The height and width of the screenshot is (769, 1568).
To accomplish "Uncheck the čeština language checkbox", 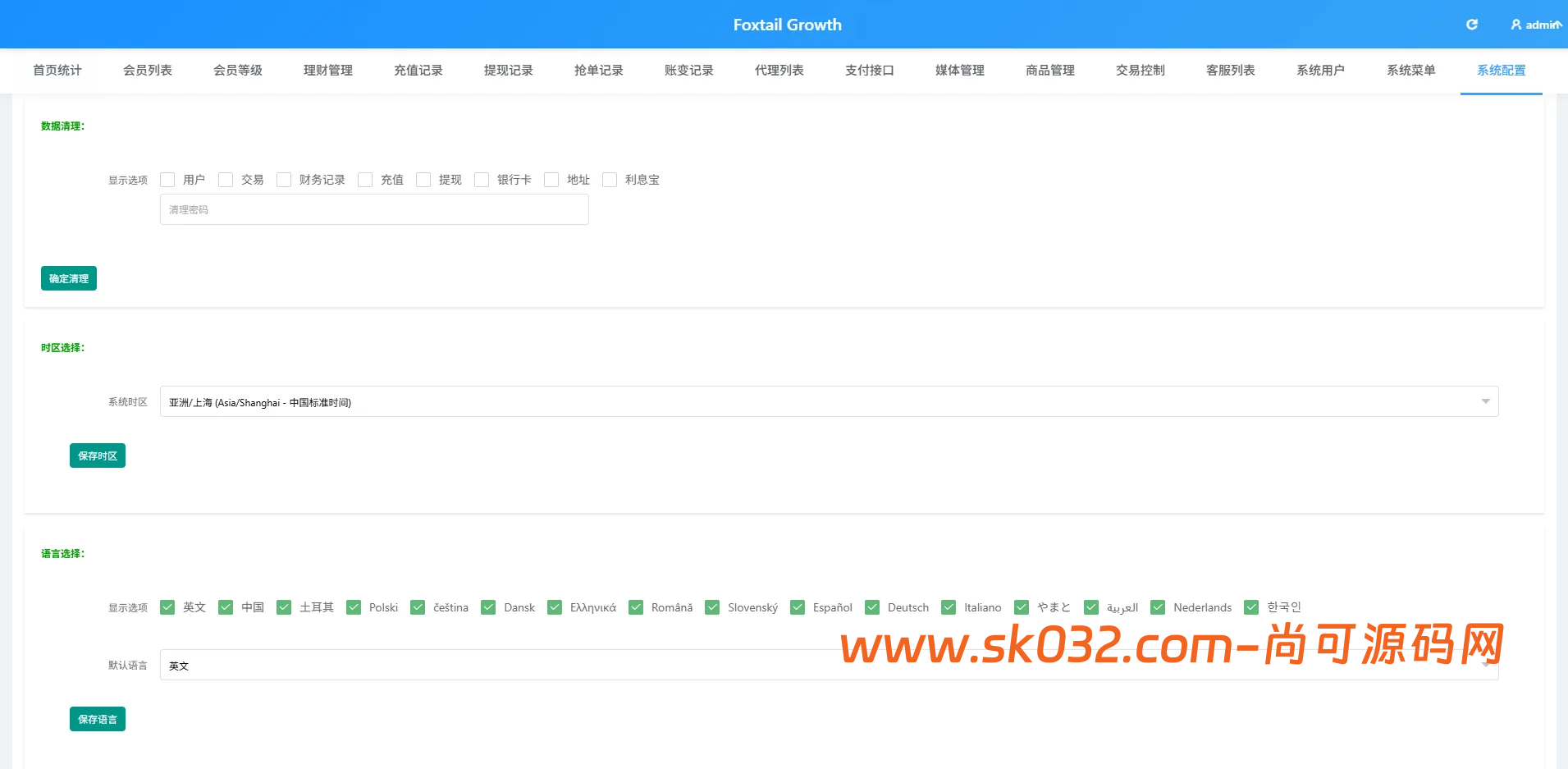I will click(x=418, y=607).
